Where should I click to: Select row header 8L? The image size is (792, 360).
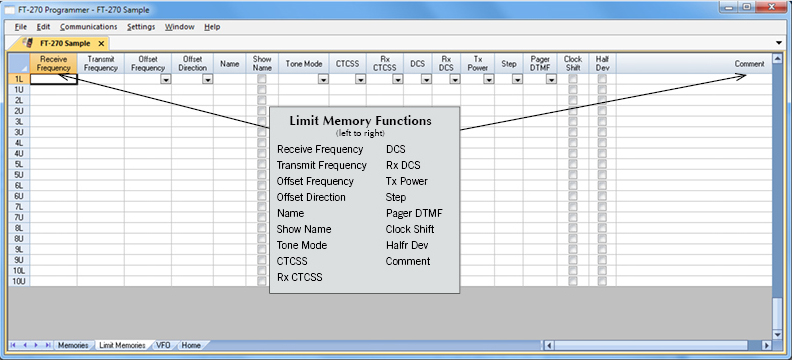point(19,228)
